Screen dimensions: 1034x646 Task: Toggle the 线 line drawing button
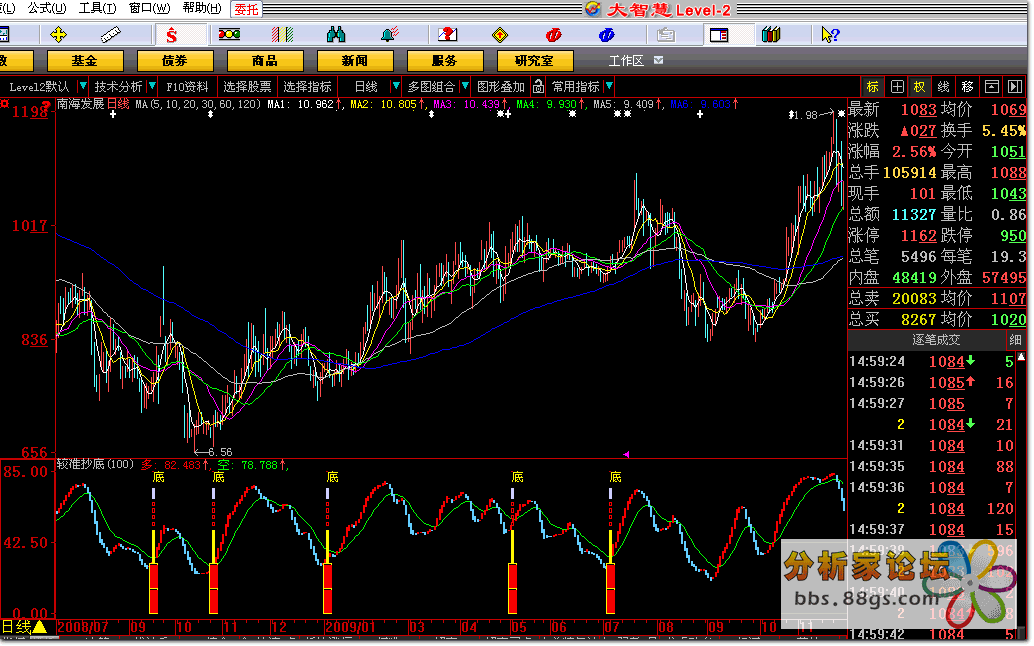pos(944,87)
